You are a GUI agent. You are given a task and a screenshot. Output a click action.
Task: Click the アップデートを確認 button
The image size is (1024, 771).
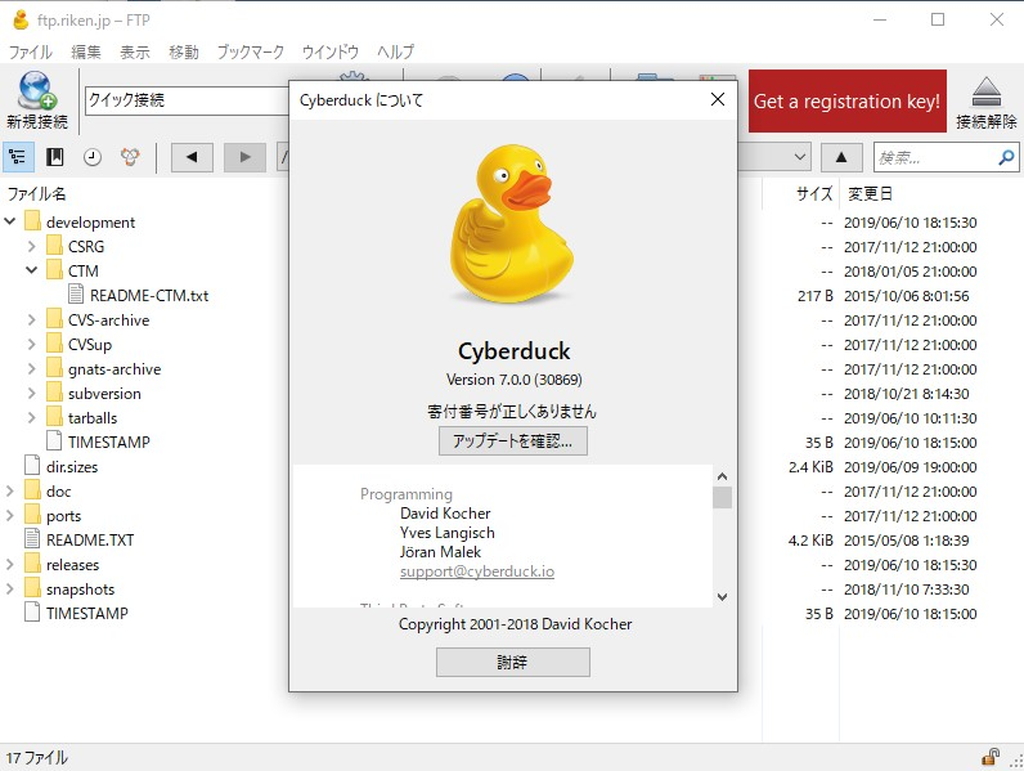point(512,441)
